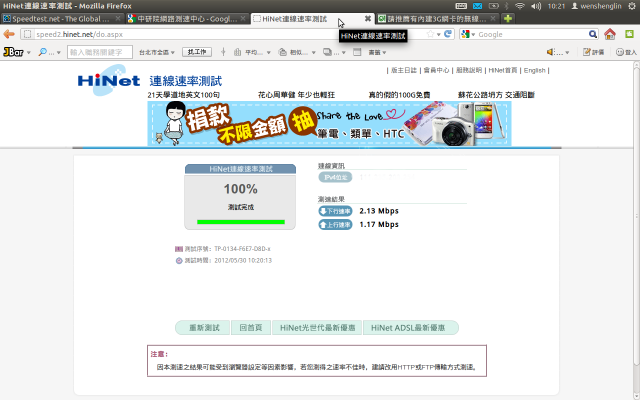Click the JBar stacked windows icon
Image resolution: width=640 pixels, height=400 pixels.
327,52
